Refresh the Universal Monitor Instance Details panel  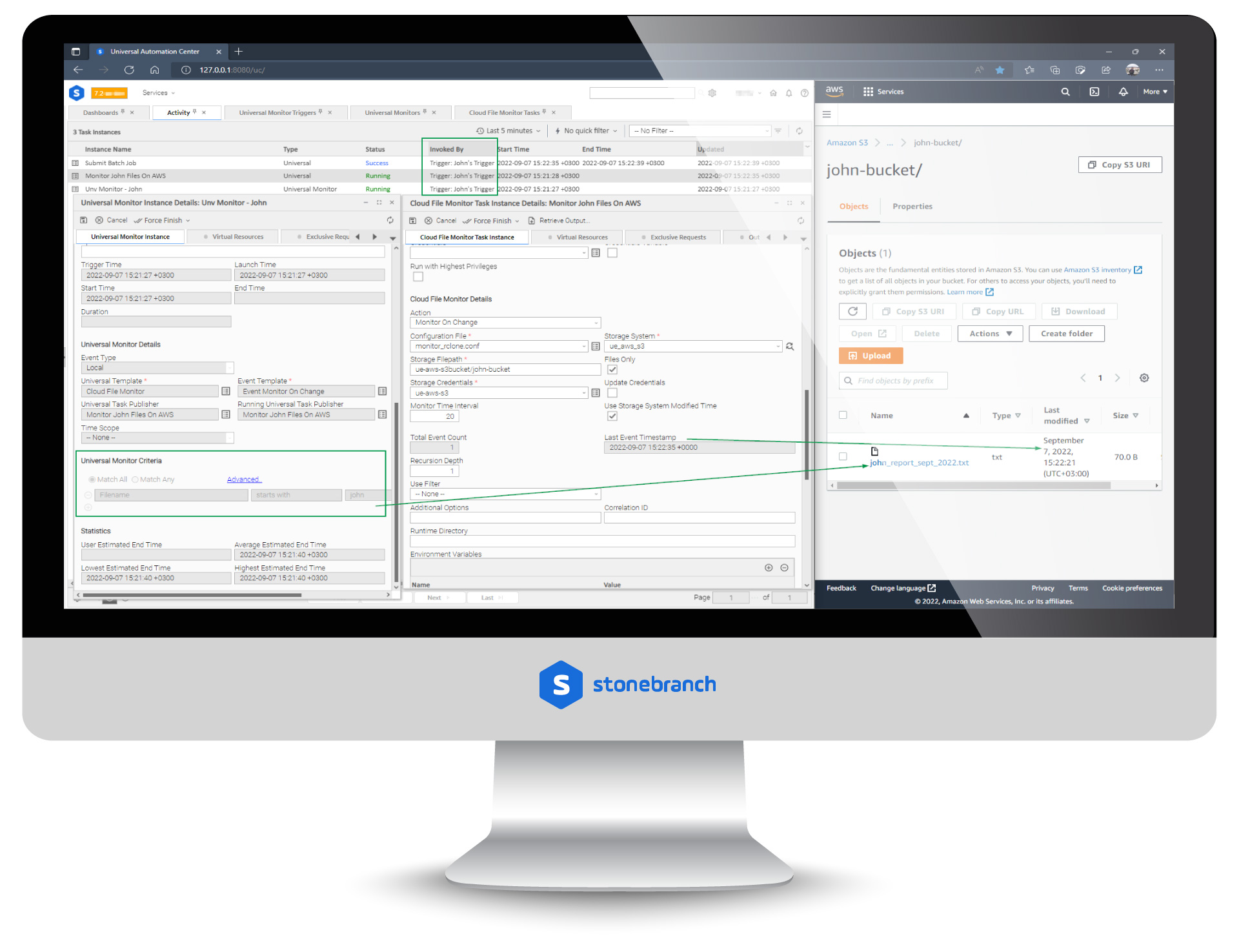[390, 220]
